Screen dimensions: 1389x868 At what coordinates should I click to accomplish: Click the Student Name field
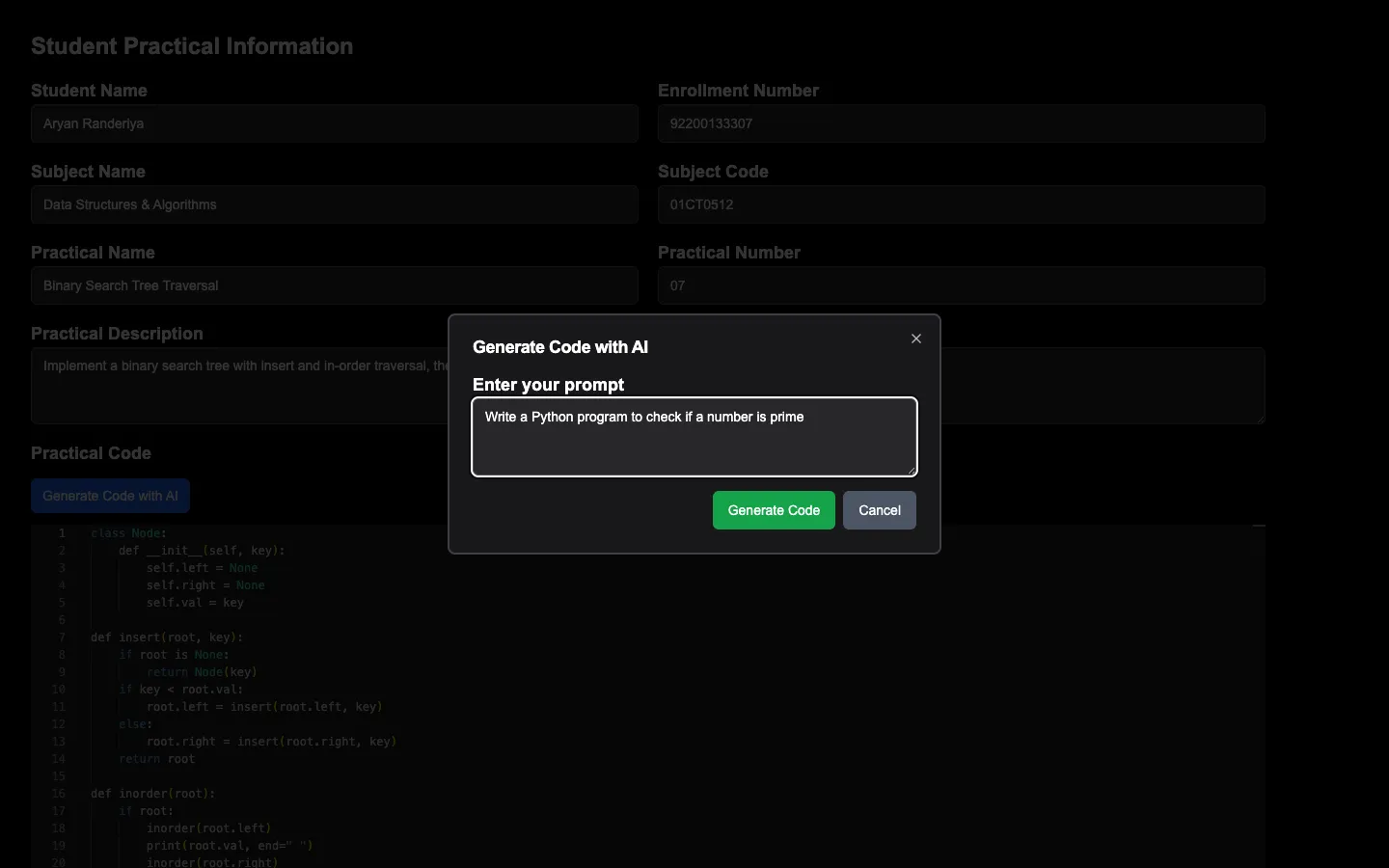pyautogui.click(x=335, y=123)
